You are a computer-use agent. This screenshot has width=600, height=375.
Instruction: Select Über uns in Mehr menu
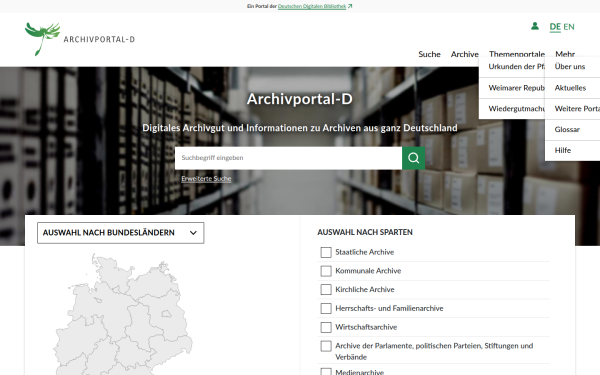572,67
